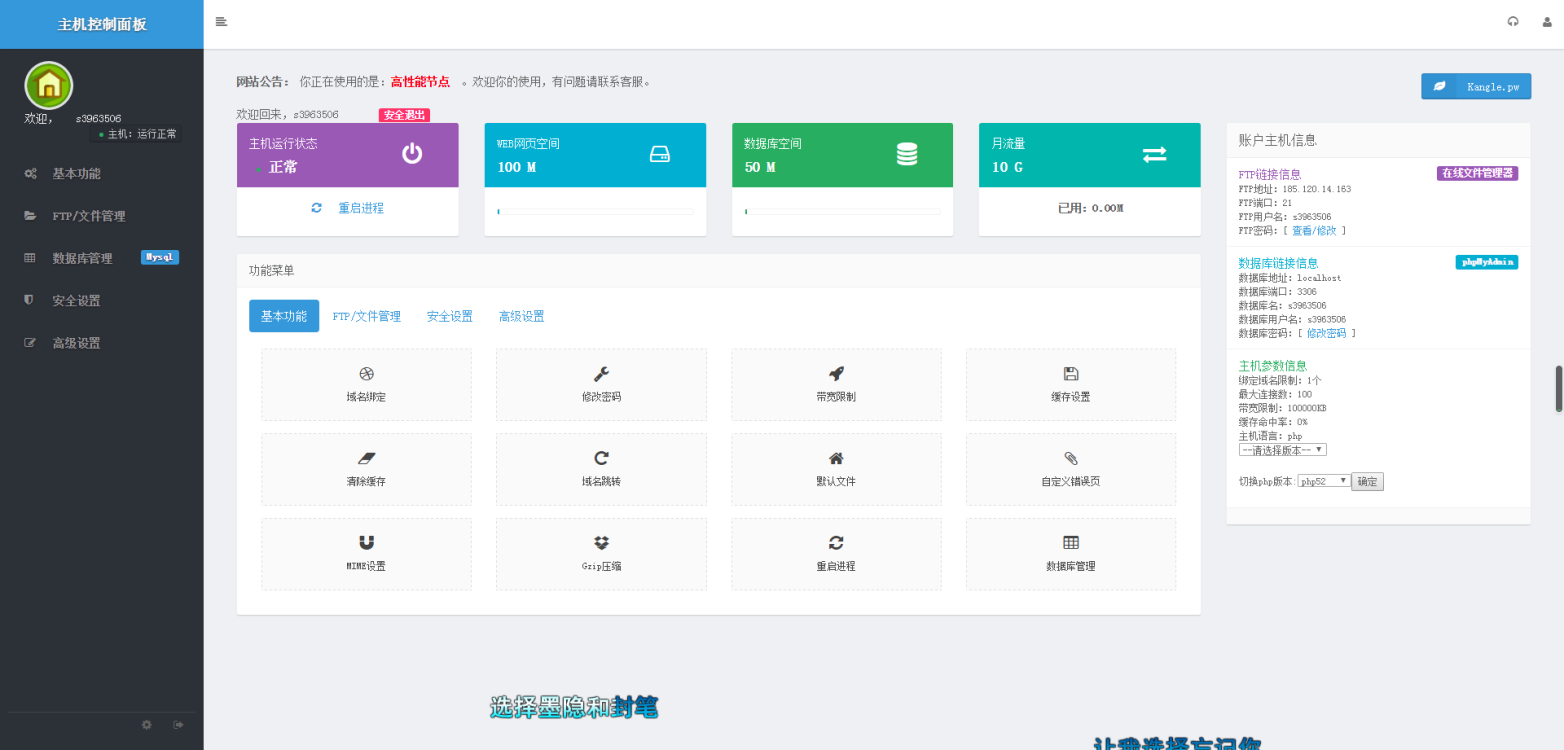Open the Gzip压缩 tile
This screenshot has width=1564, height=750.
click(x=601, y=554)
